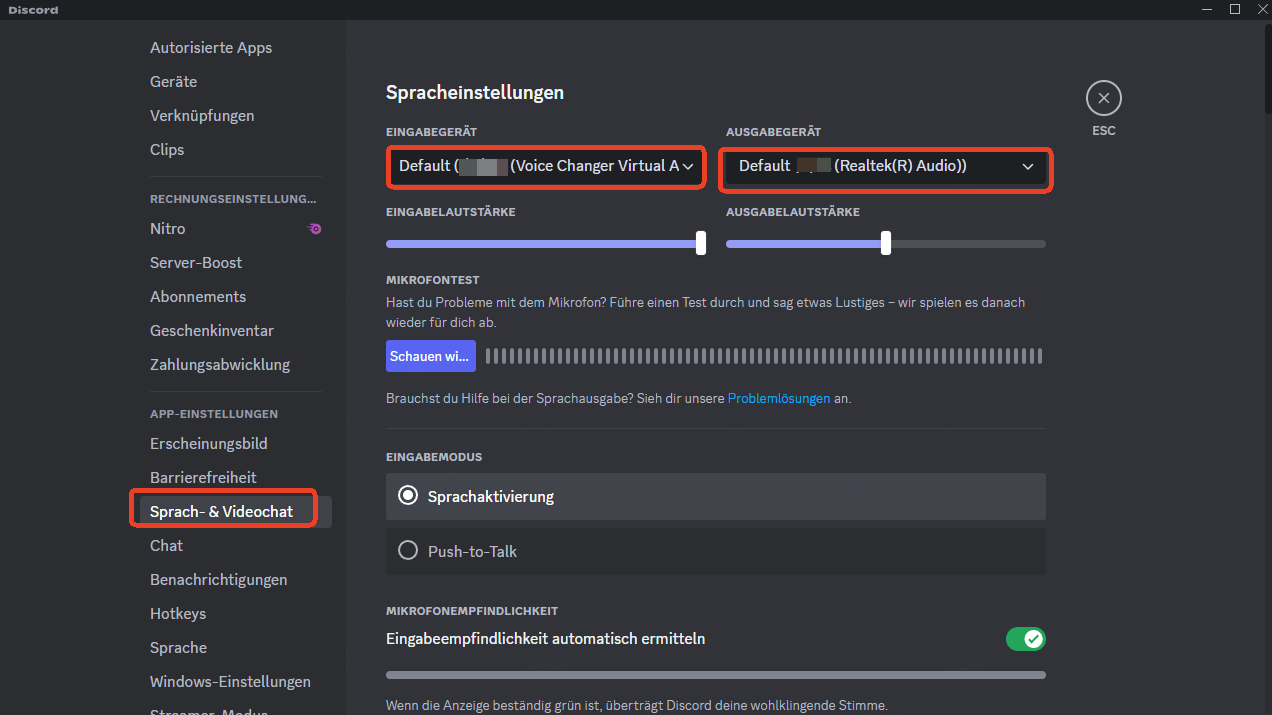The height and width of the screenshot is (715, 1272).
Task: Open the Clips settings section
Action: [x=166, y=149]
